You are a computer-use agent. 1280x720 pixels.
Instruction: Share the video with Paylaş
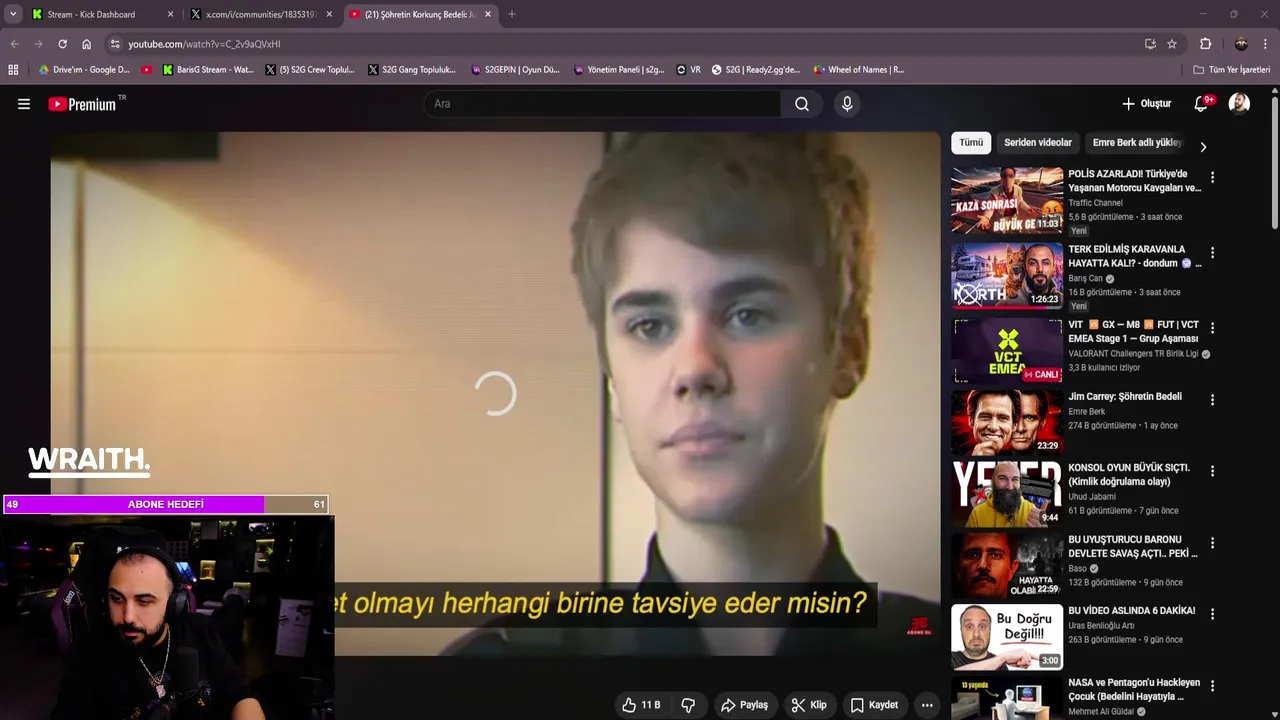point(744,705)
